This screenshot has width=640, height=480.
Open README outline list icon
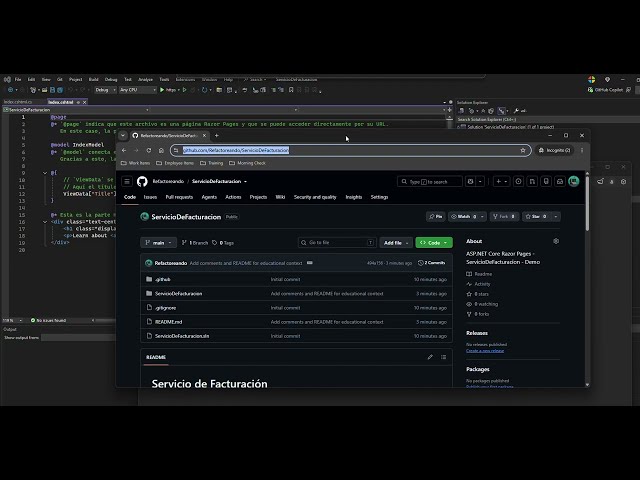click(x=444, y=357)
